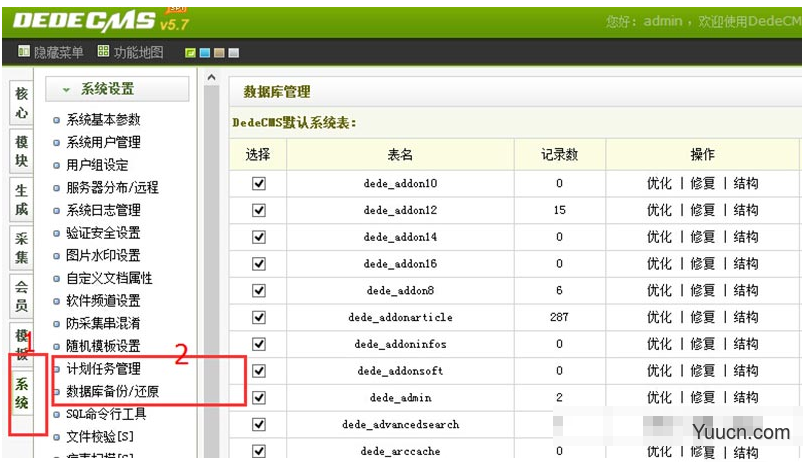Collapse the 系统设置 menu header

point(117,89)
